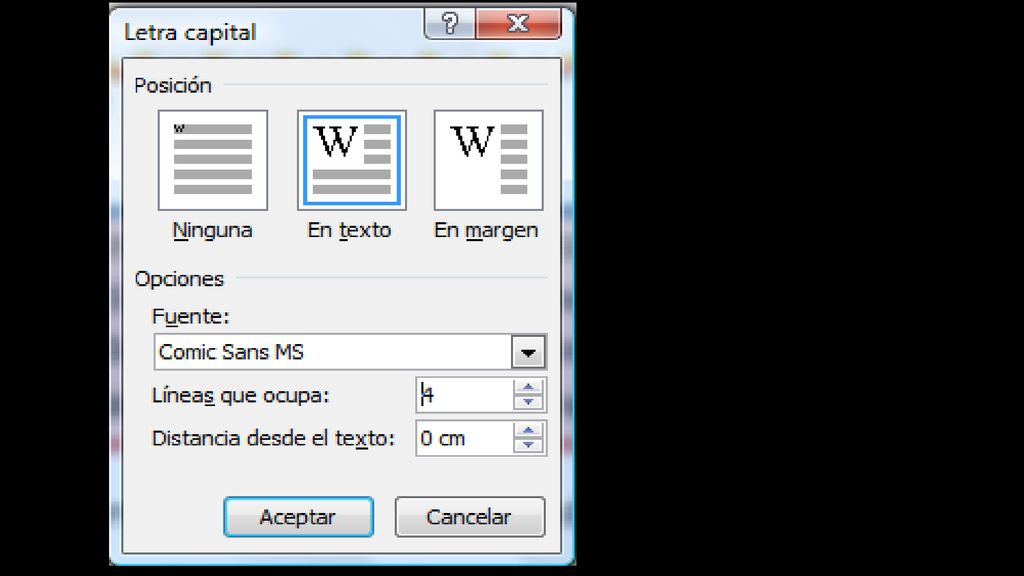Confirm with the Aceptar button

coord(298,517)
